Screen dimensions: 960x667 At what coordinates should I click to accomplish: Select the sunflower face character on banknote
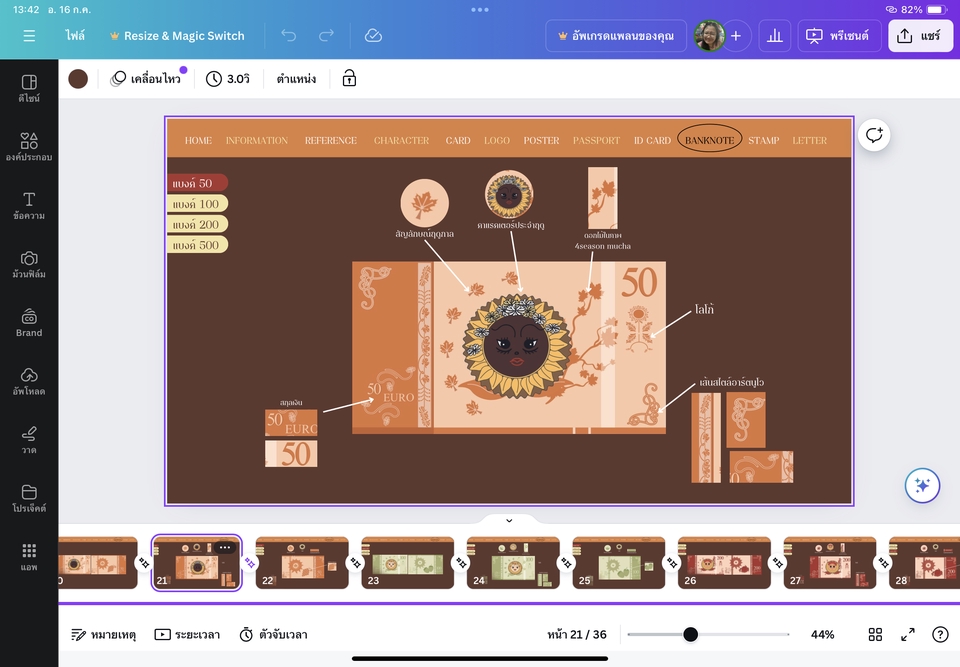(517, 346)
